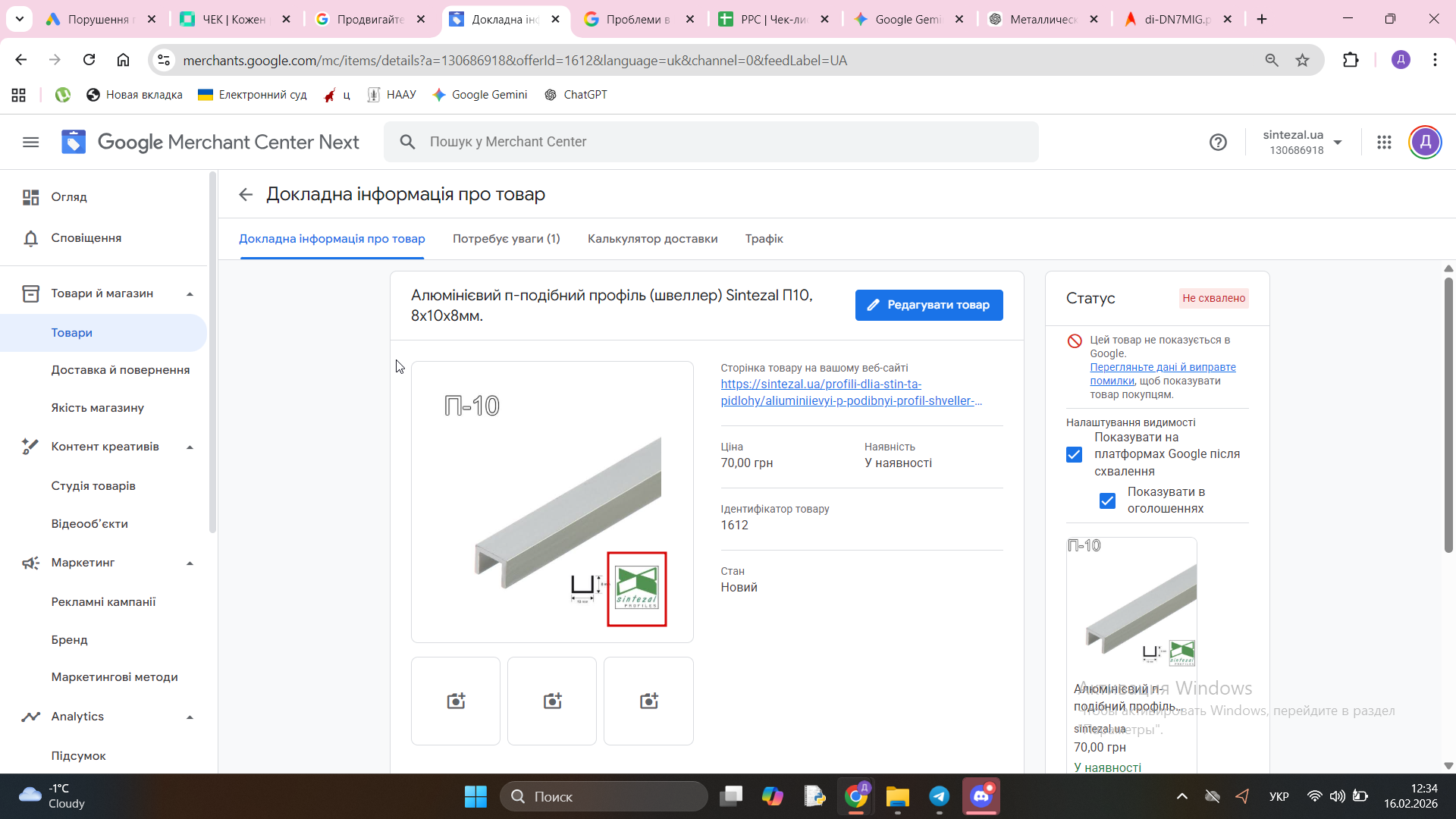The height and width of the screenshot is (819, 1456).
Task: Open the notifications bell icon in sidebar
Action: point(30,238)
